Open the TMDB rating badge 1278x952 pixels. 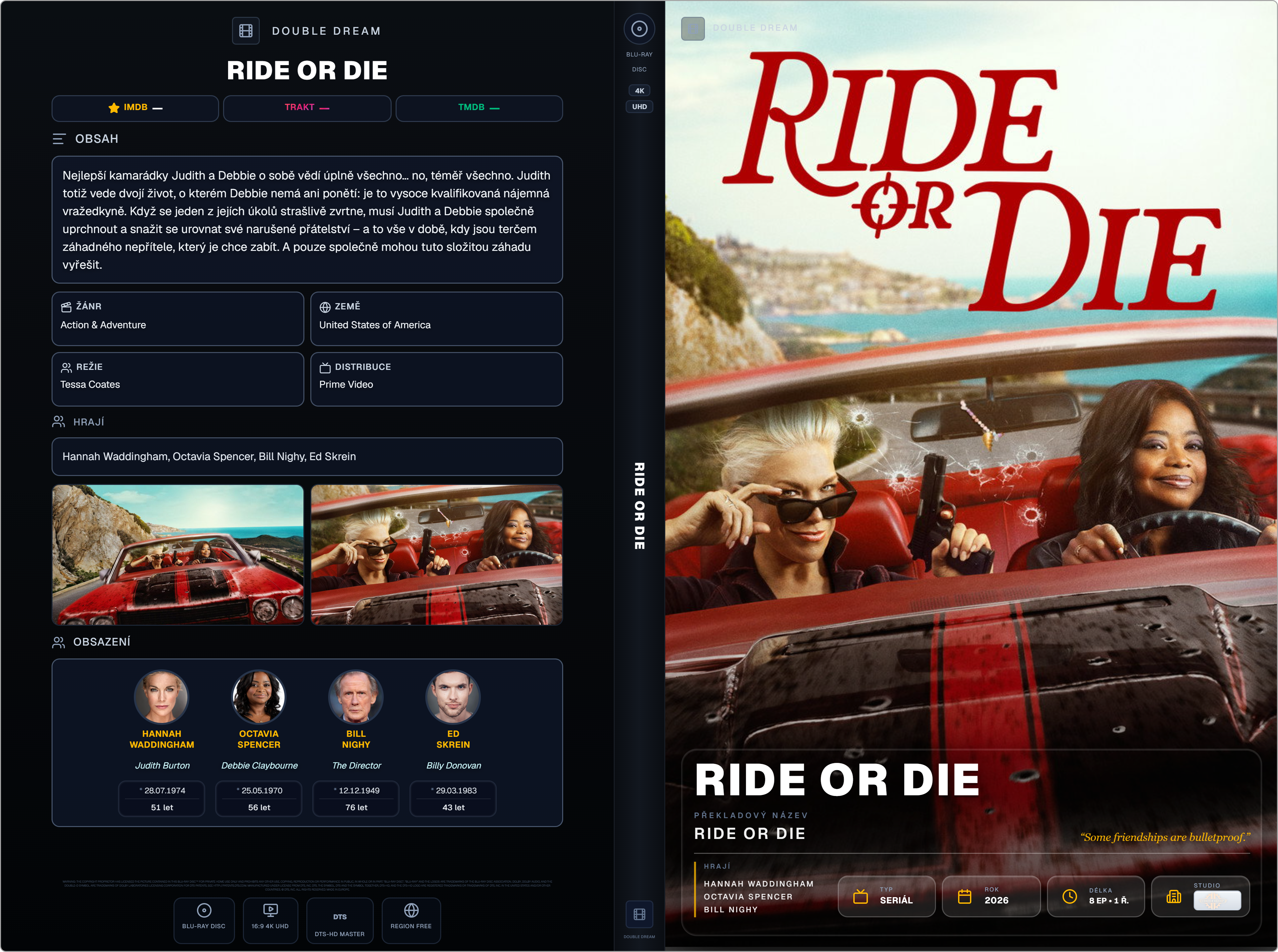pos(479,108)
